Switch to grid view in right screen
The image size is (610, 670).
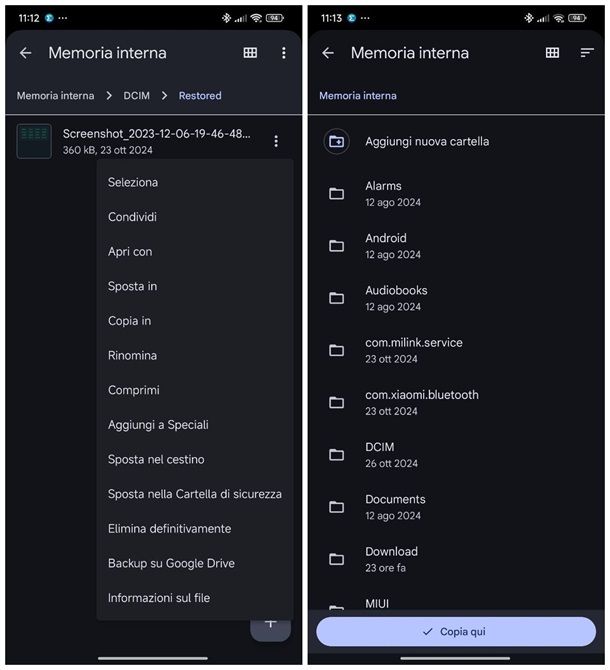tap(552, 53)
